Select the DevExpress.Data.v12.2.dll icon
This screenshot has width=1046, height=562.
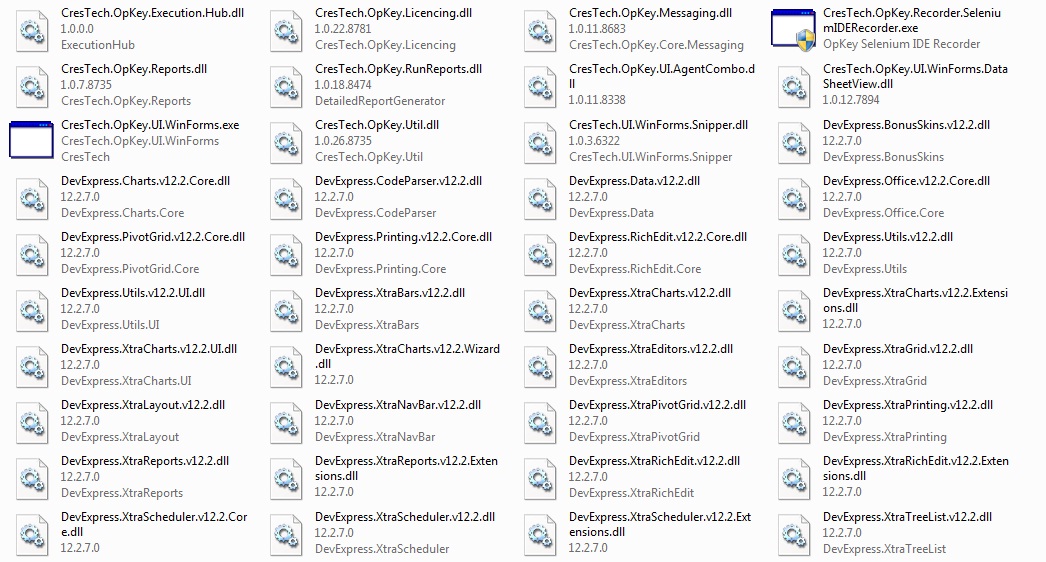(540, 199)
